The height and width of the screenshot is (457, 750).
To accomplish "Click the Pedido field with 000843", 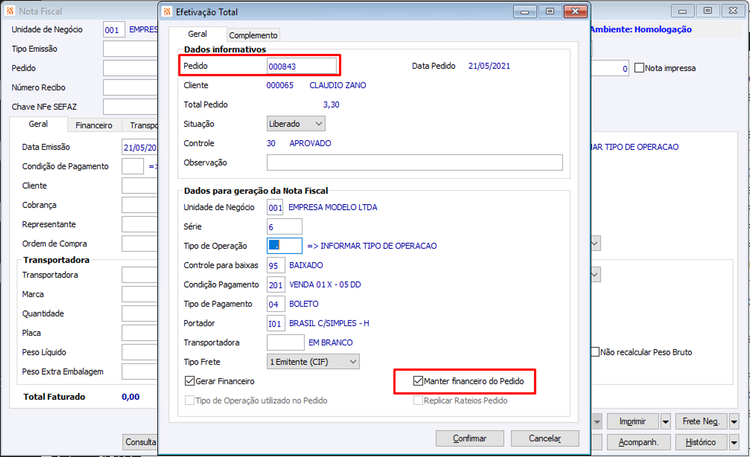I will (302, 66).
